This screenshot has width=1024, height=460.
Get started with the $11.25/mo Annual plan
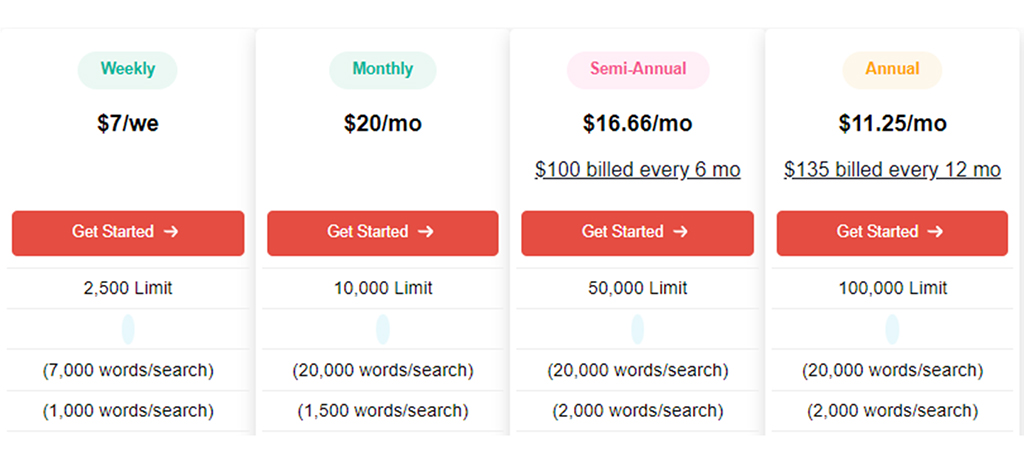point(892,233)
